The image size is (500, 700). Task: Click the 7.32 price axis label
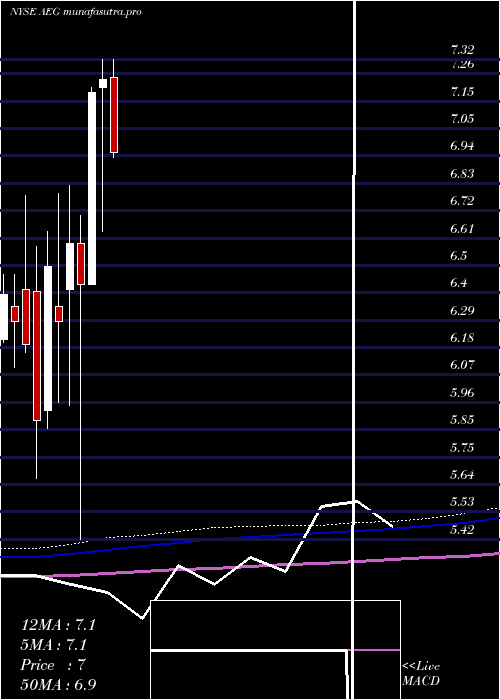(x=462, y=49)
